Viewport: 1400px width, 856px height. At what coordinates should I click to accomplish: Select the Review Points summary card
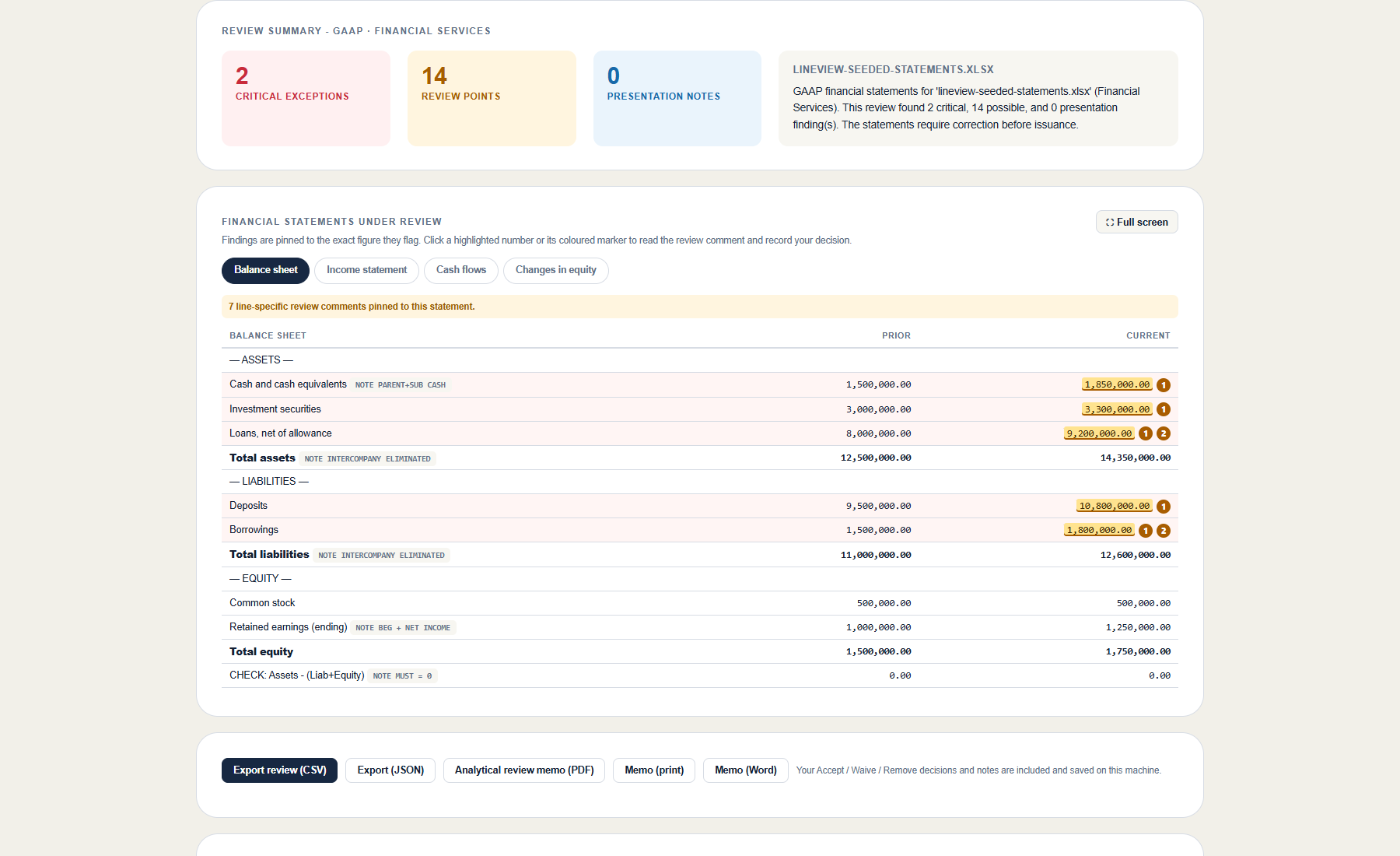(492, 98)
